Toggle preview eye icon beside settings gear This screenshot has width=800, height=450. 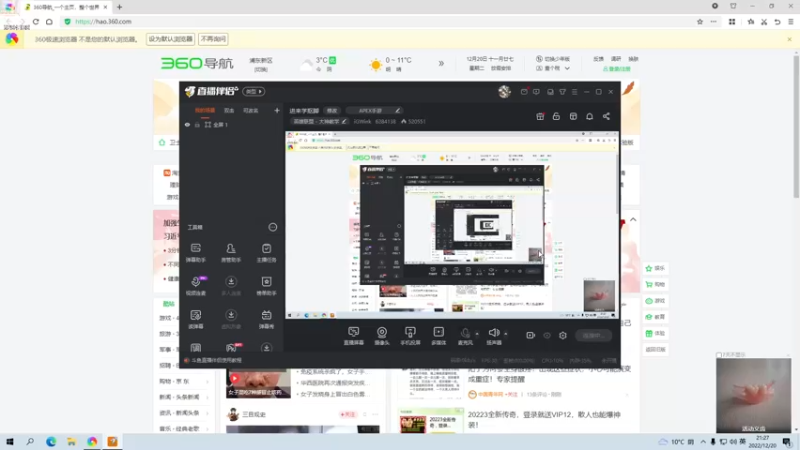click(547, 335)
